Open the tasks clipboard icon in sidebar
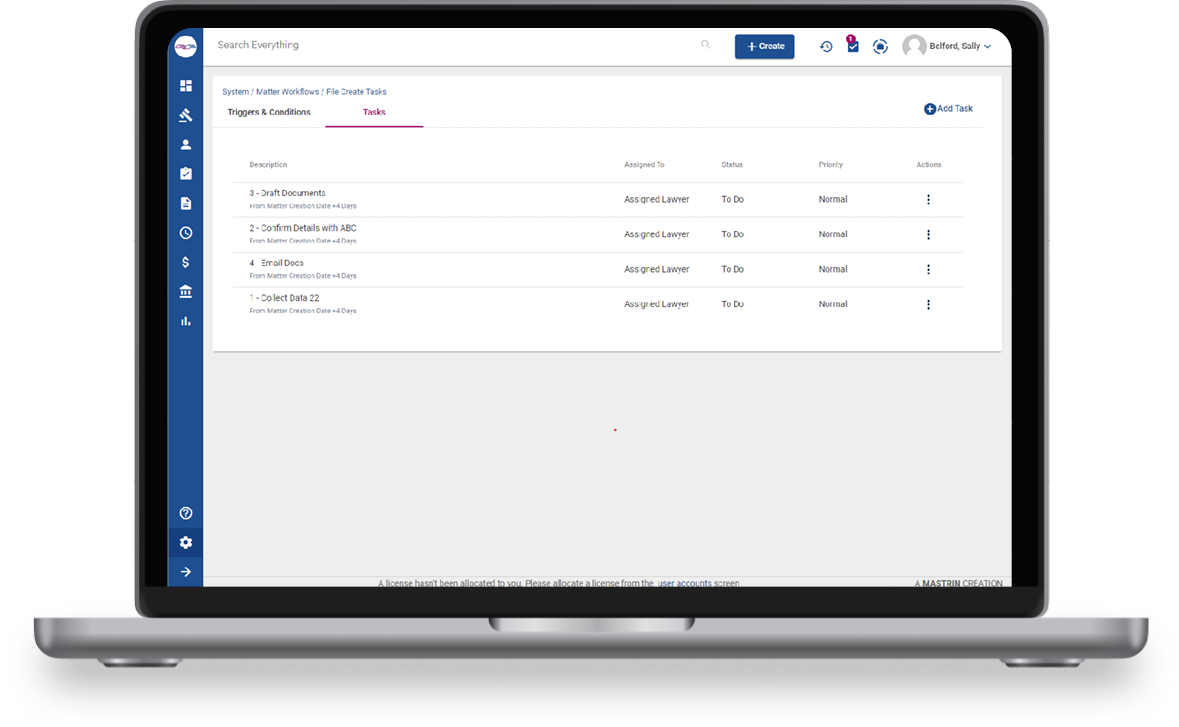The image size is (1179, 727). pyautogui.click(x=186, y=174)
